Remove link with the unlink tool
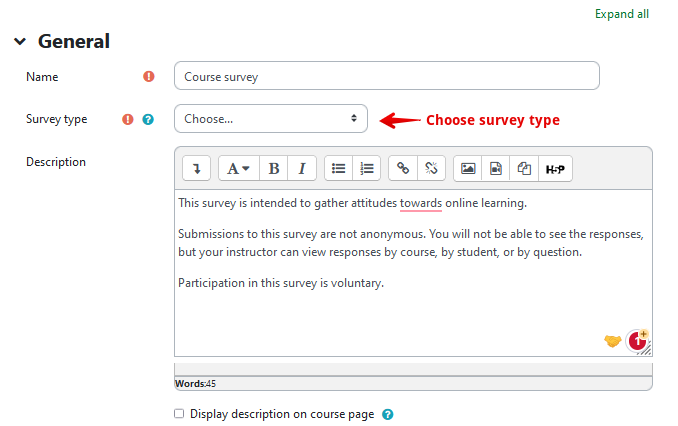The height and width of the screenshot is (426, 678). coord(431,169)
